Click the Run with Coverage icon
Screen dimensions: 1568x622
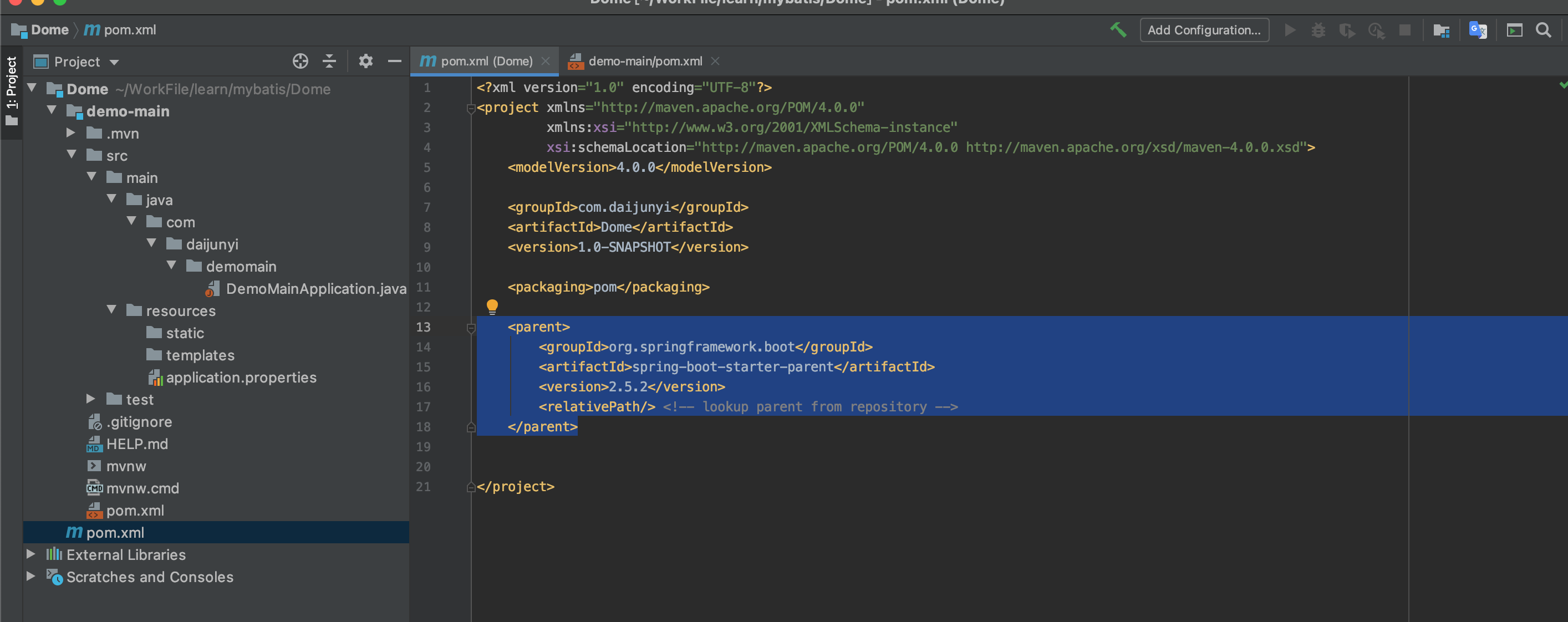click(1347, 30)
